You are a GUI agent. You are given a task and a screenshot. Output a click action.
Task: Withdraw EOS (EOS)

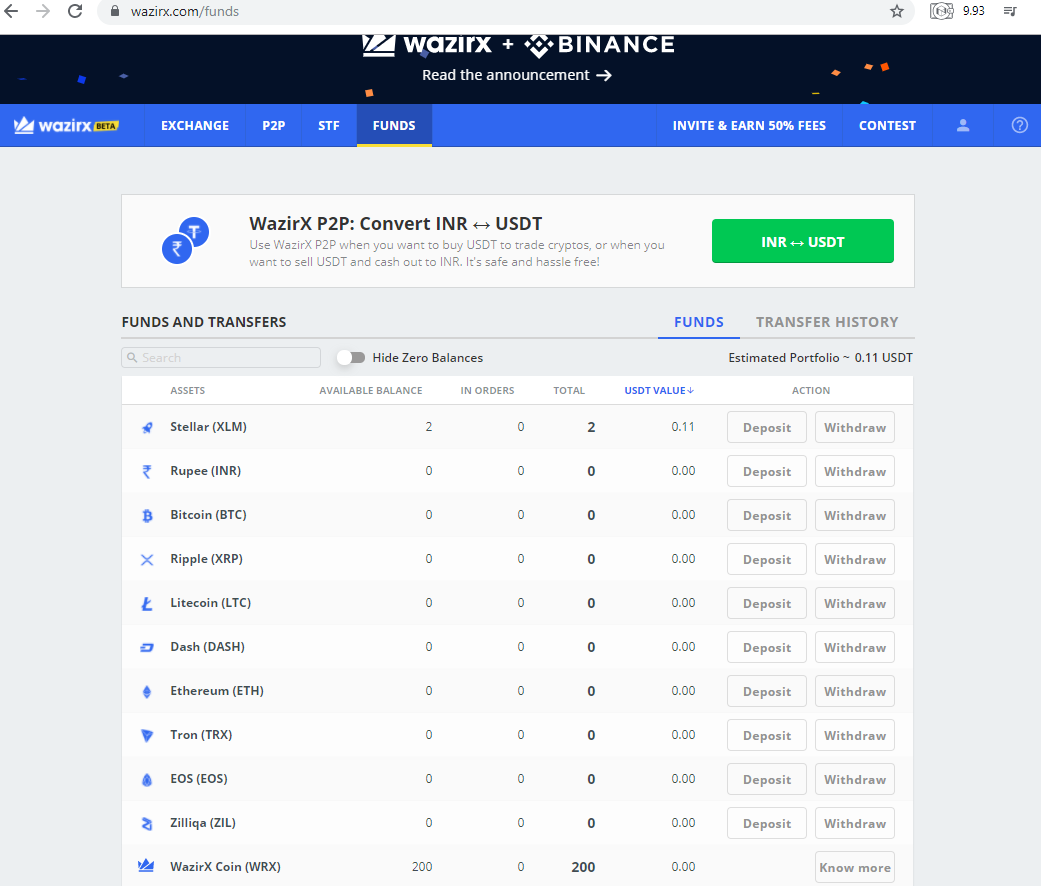[x=854, y=779]
